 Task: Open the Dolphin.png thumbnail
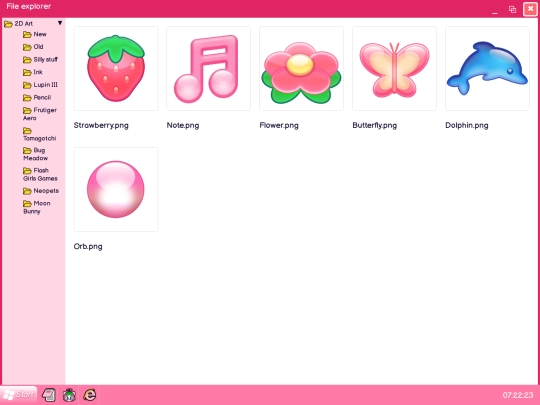[487, 69]
